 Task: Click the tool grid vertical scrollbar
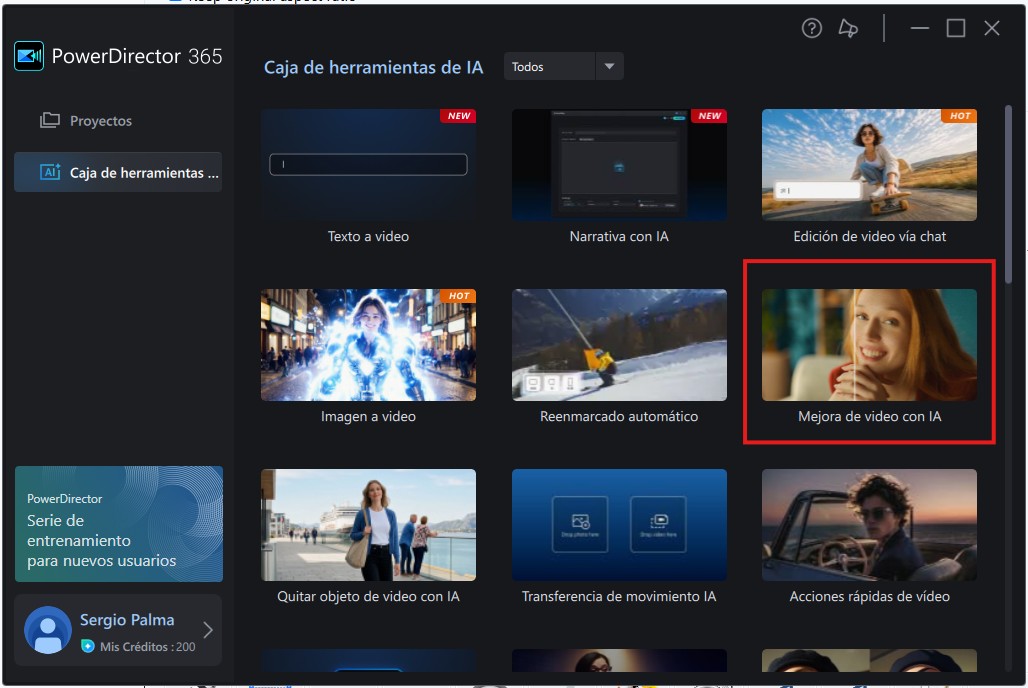pyautogui.click(x=1008, y=194)
